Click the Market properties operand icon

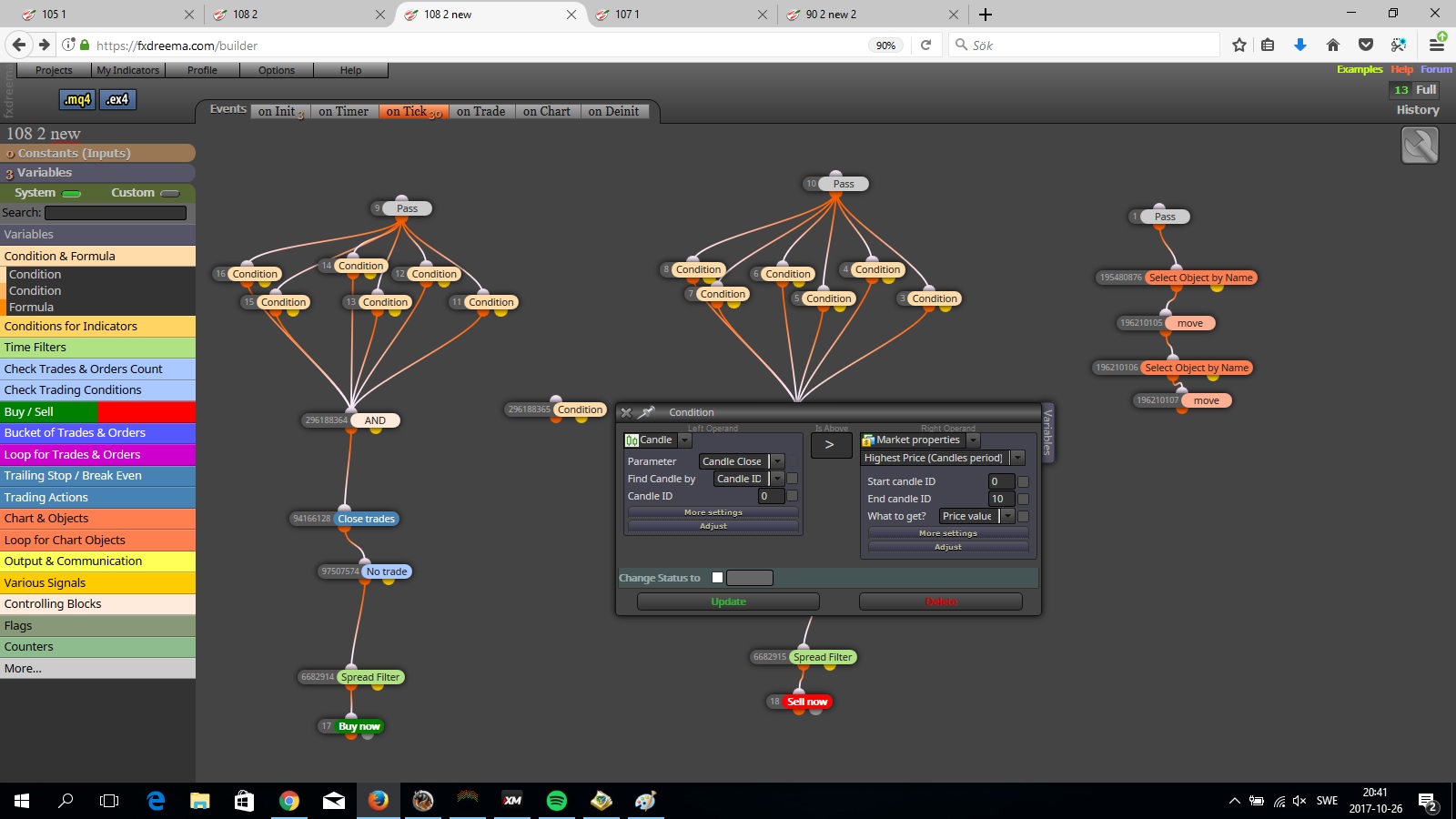click(x=868, y=440)
